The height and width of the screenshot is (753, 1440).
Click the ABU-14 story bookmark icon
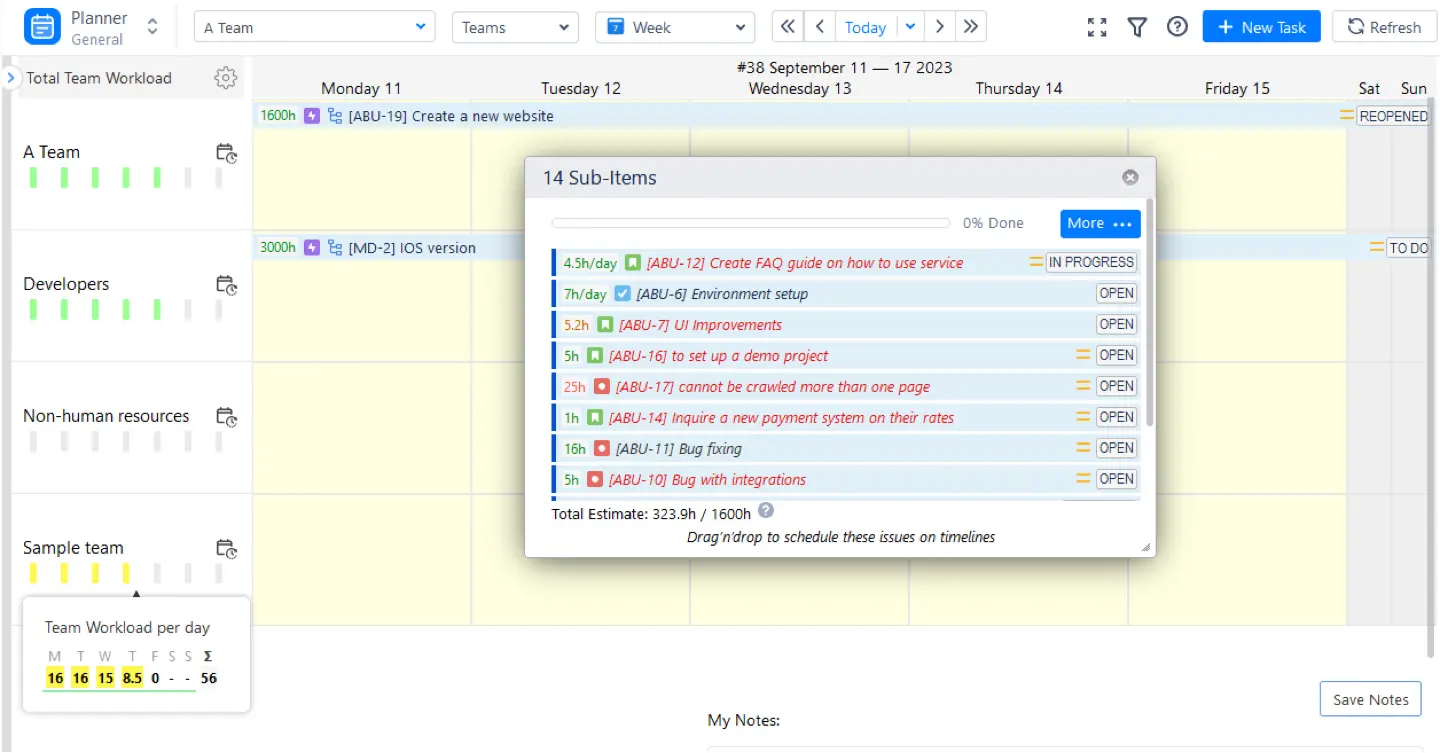pyautogui.click(x=595, y=418)
